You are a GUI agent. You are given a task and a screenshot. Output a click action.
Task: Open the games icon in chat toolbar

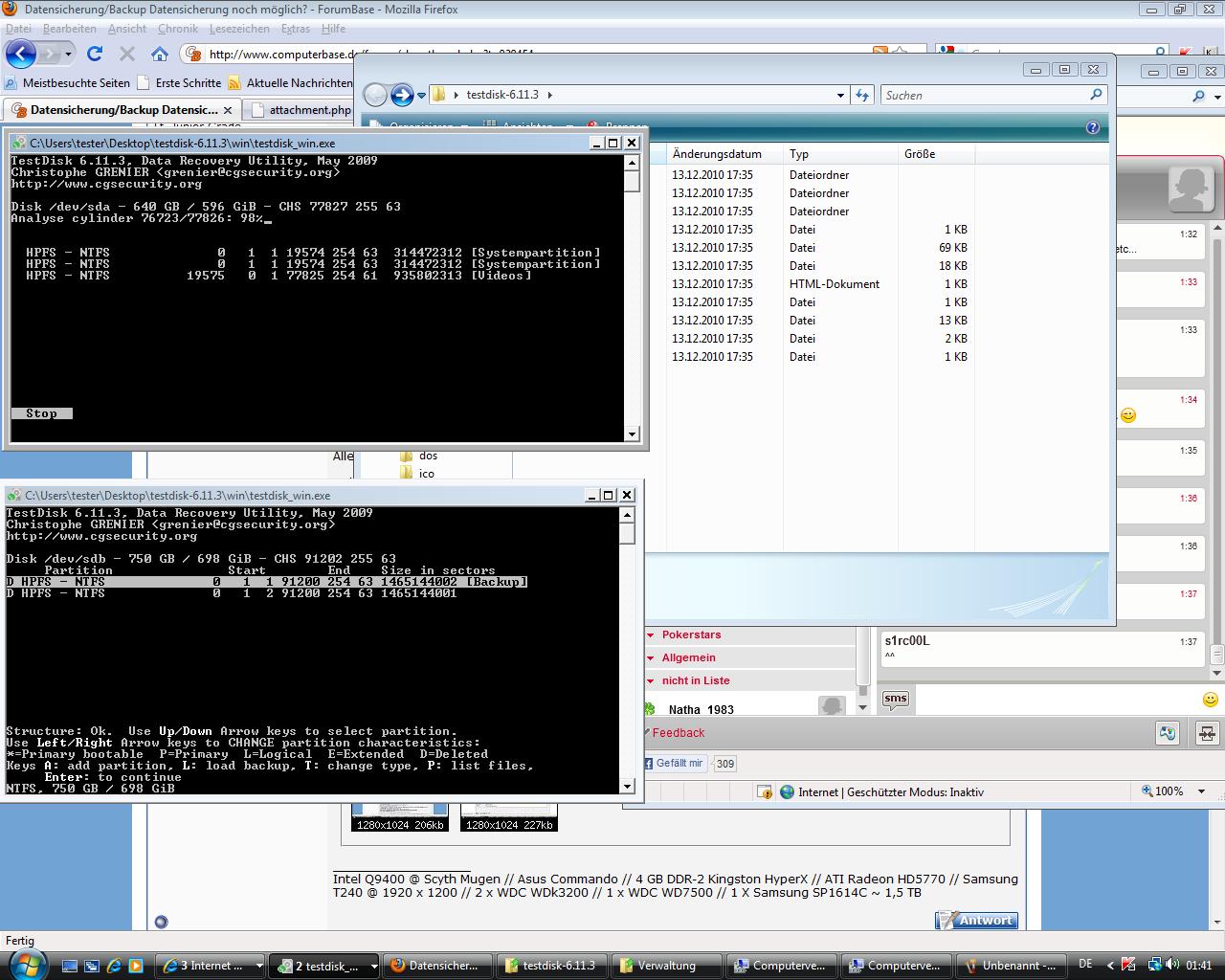(1167, 734)
